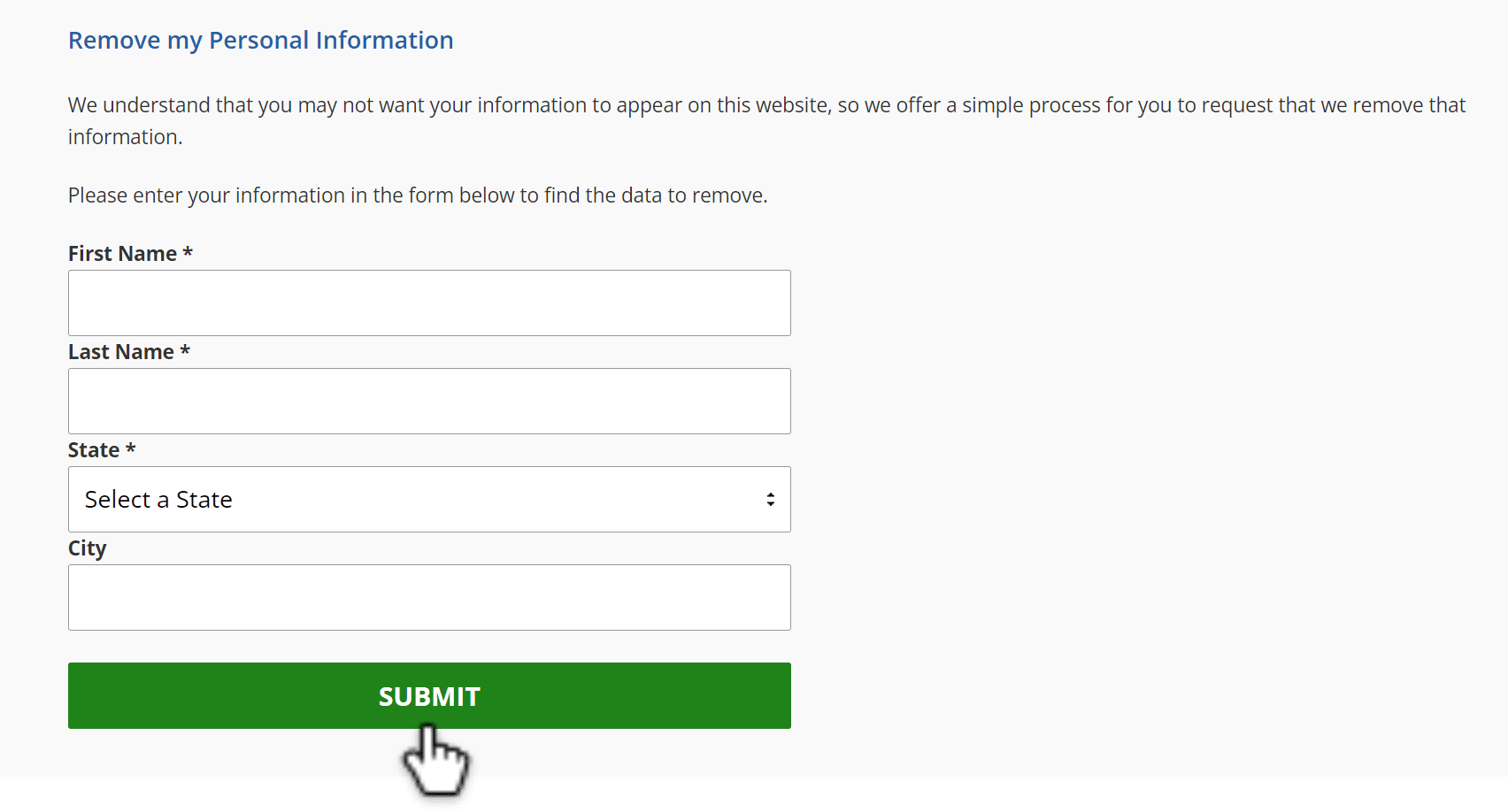Click the Last Name label
This screenshot has width=1508, height=812.
(x=121, y=352)
